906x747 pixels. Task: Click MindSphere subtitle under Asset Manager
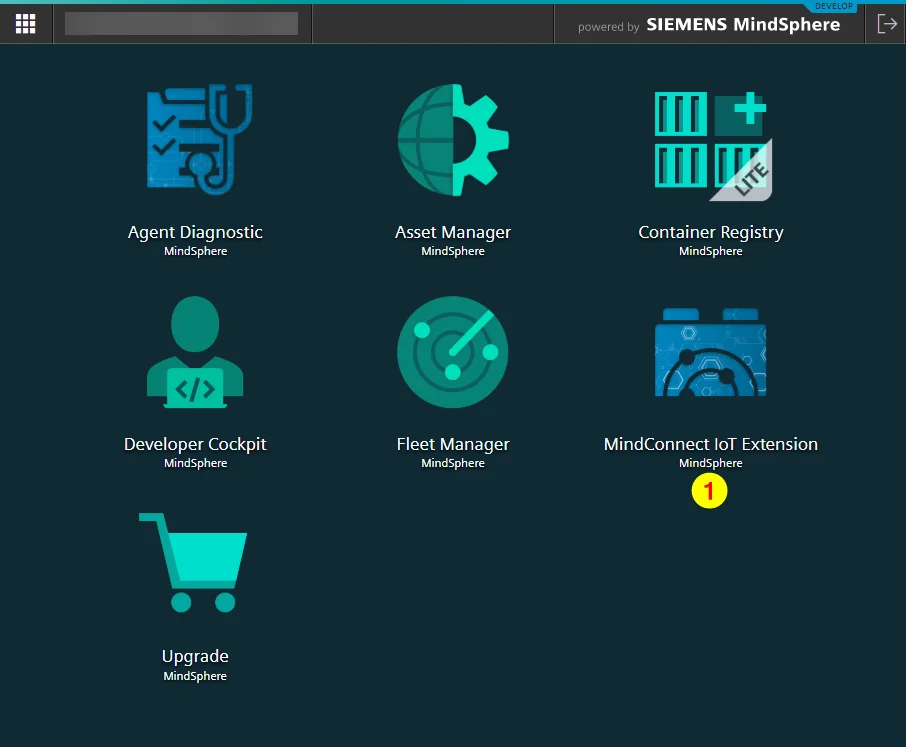tap(453, 251)
